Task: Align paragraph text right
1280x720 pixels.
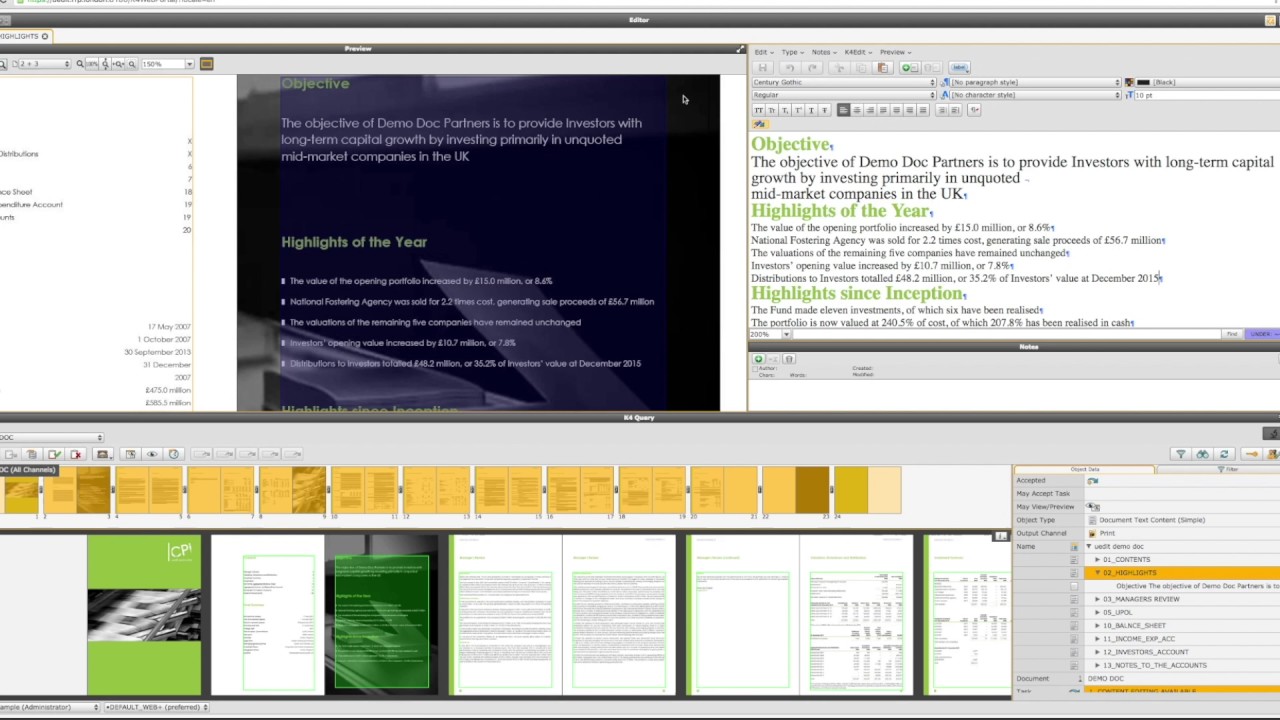Action: click(870, 110)
